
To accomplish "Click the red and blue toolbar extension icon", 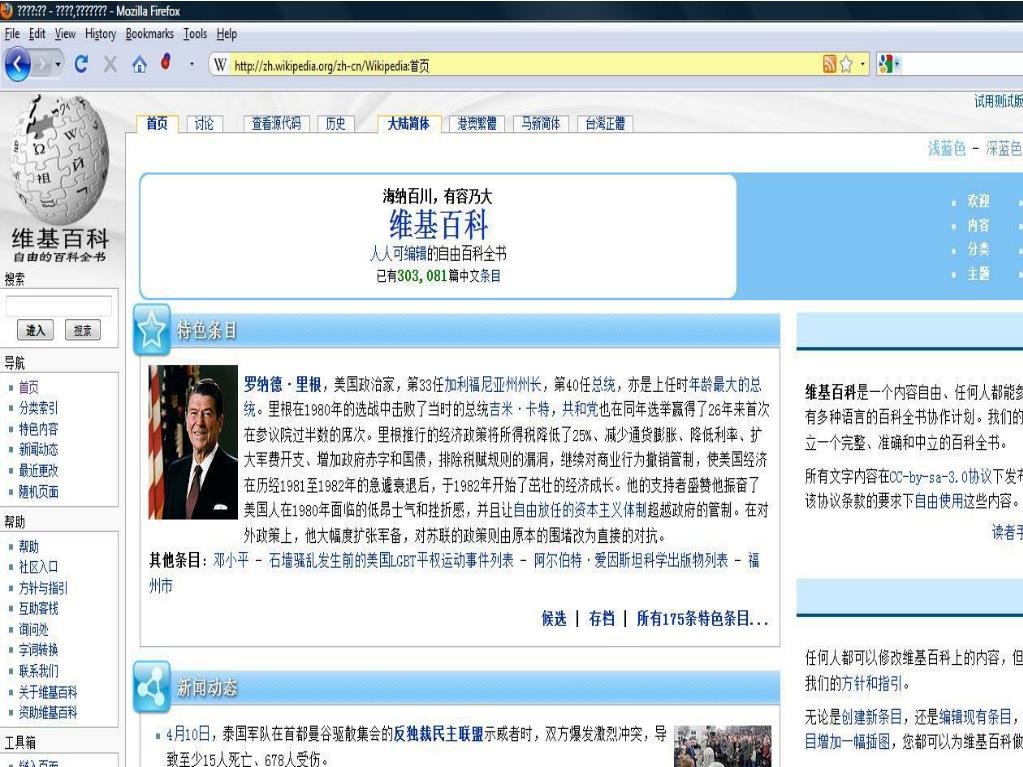I will point(166,62).
